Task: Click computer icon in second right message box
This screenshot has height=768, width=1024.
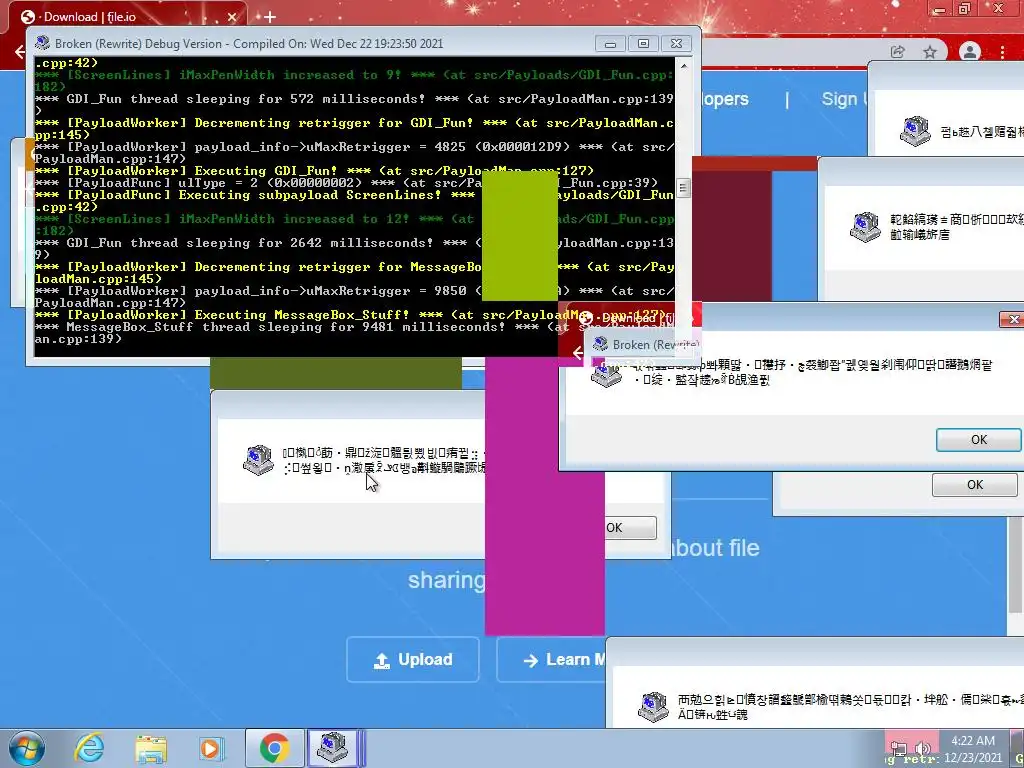Action: tap(865, 227)
